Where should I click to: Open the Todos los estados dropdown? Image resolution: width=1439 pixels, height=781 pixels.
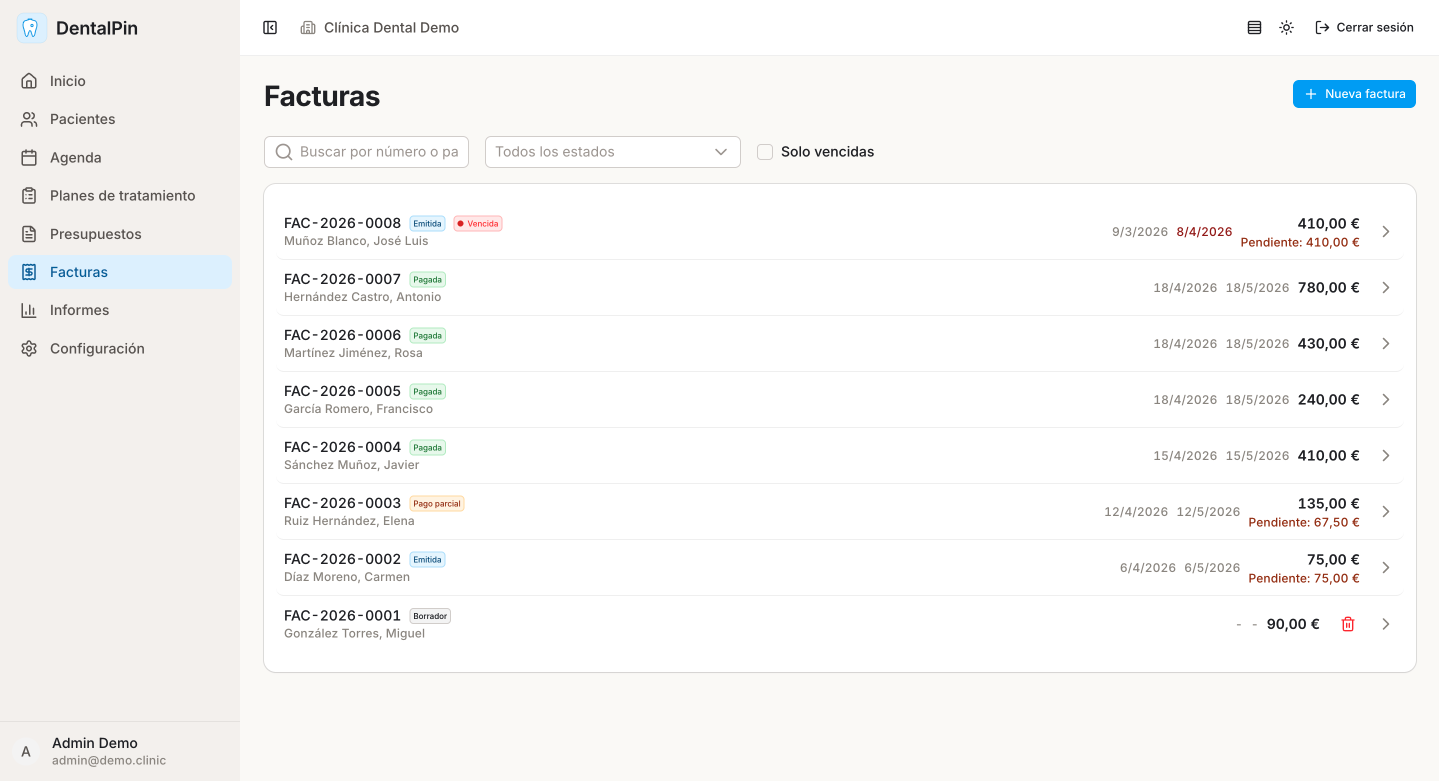pyautogui.click(x=612, y=151)
